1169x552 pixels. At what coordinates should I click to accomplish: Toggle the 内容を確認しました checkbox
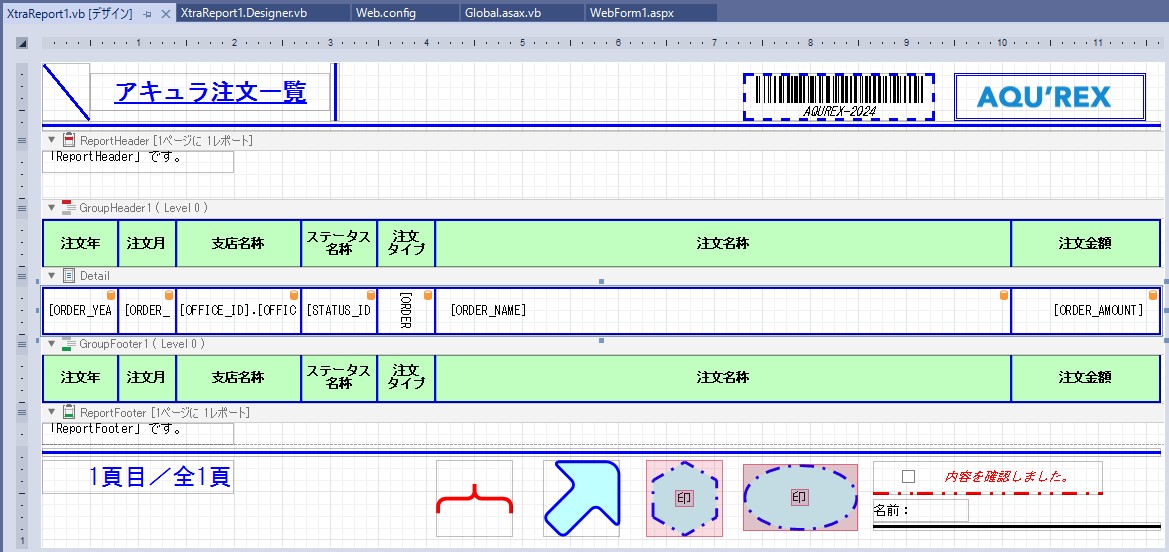tap(908, 477)
